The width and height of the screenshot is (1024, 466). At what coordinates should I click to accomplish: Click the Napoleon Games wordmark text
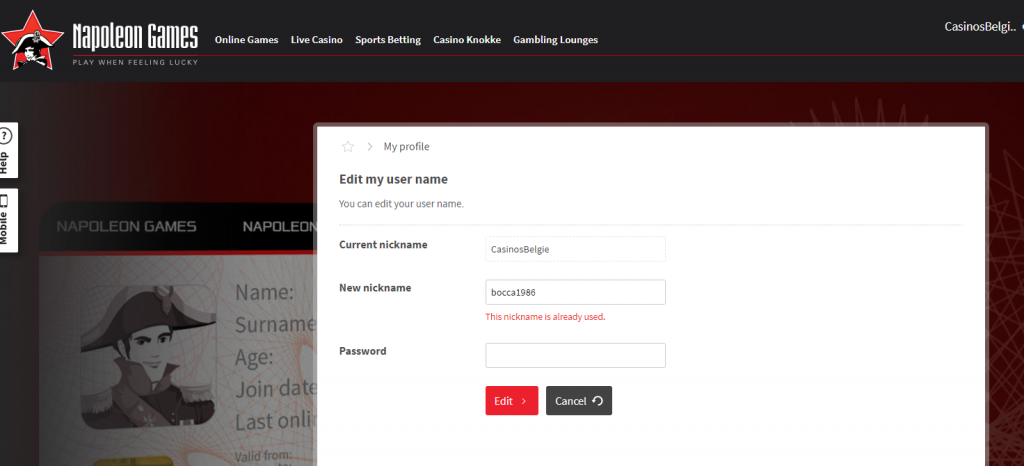click(135, 37)
